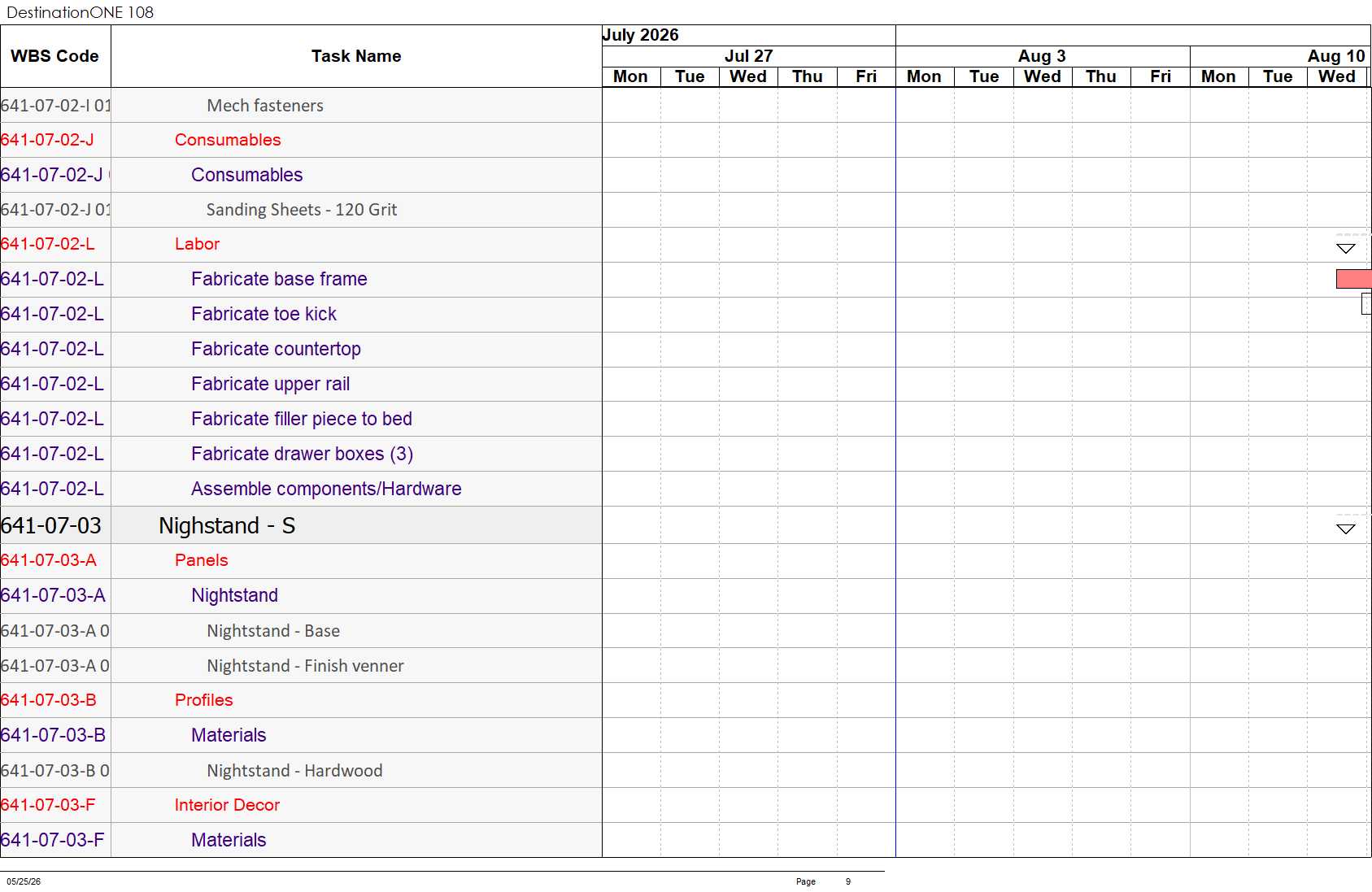Viewport: 1372px width, 892px height.
Task: Select Fabricate filler piece to bed task
Action: point(301,419)
